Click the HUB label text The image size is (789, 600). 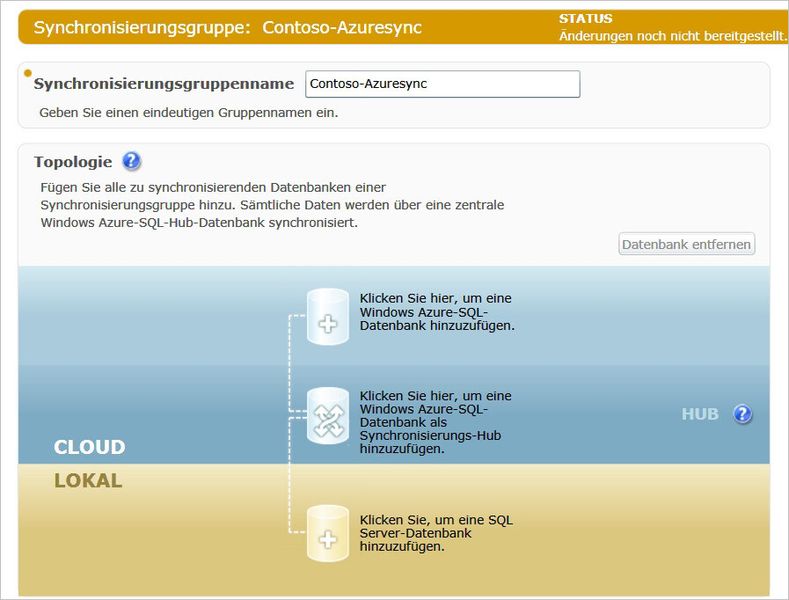pos(700,414)
